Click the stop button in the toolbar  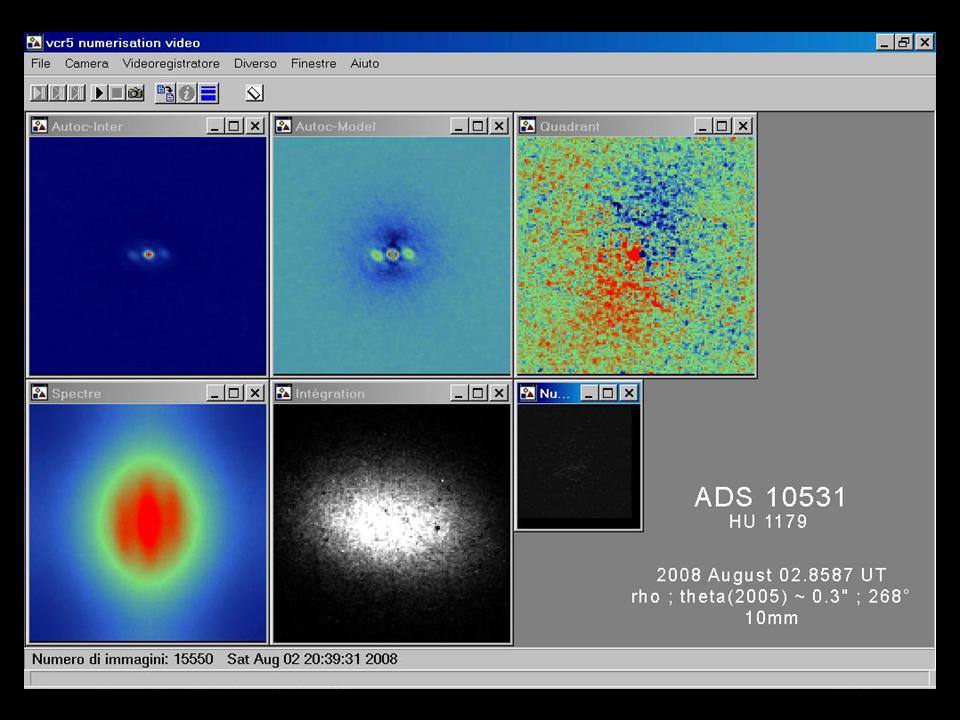(117, 93)
